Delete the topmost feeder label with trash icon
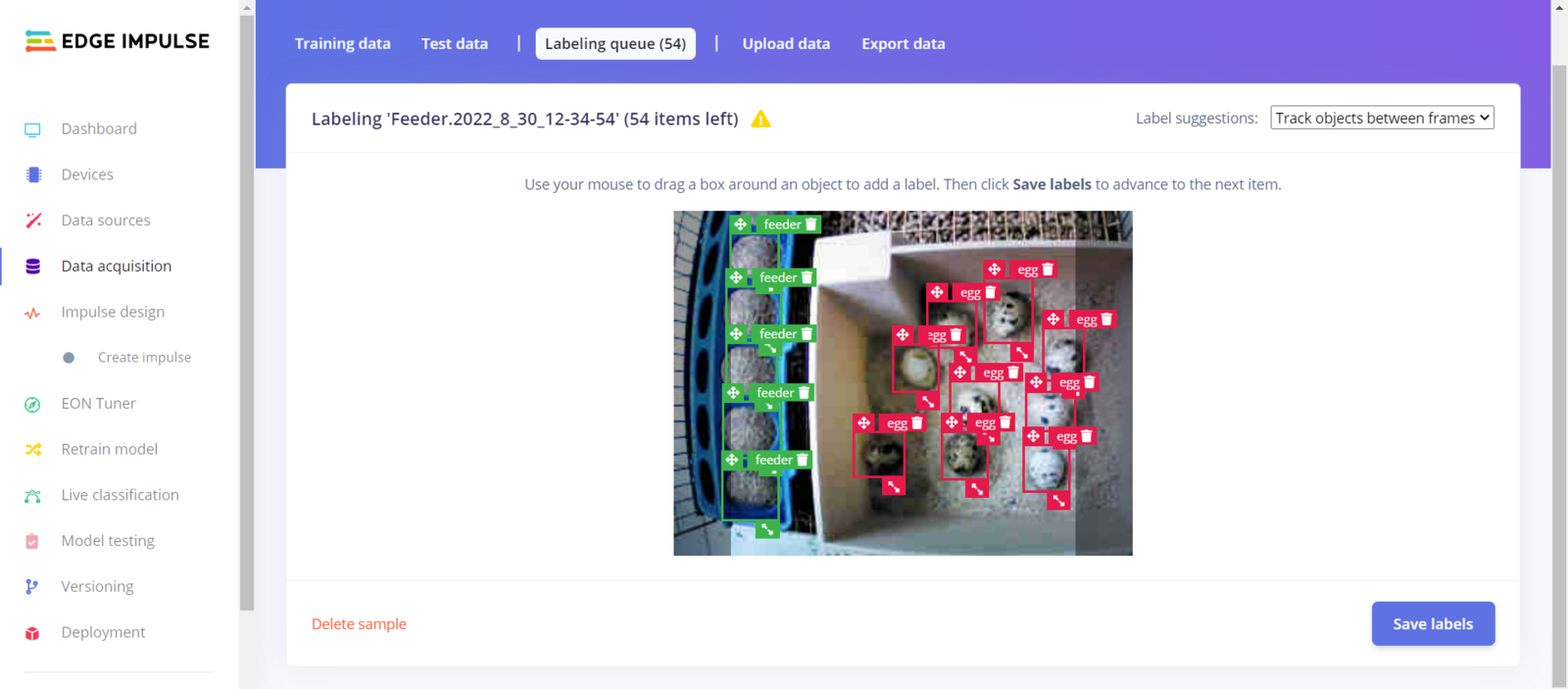1568x689 pixels. tap(810, 224)
